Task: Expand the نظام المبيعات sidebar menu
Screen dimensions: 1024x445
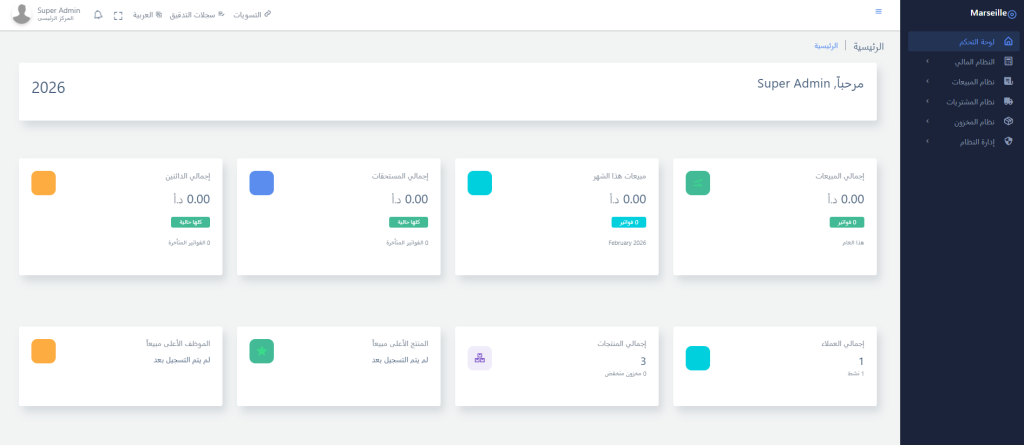Action: pyautogui.click(x=965, y=81)
